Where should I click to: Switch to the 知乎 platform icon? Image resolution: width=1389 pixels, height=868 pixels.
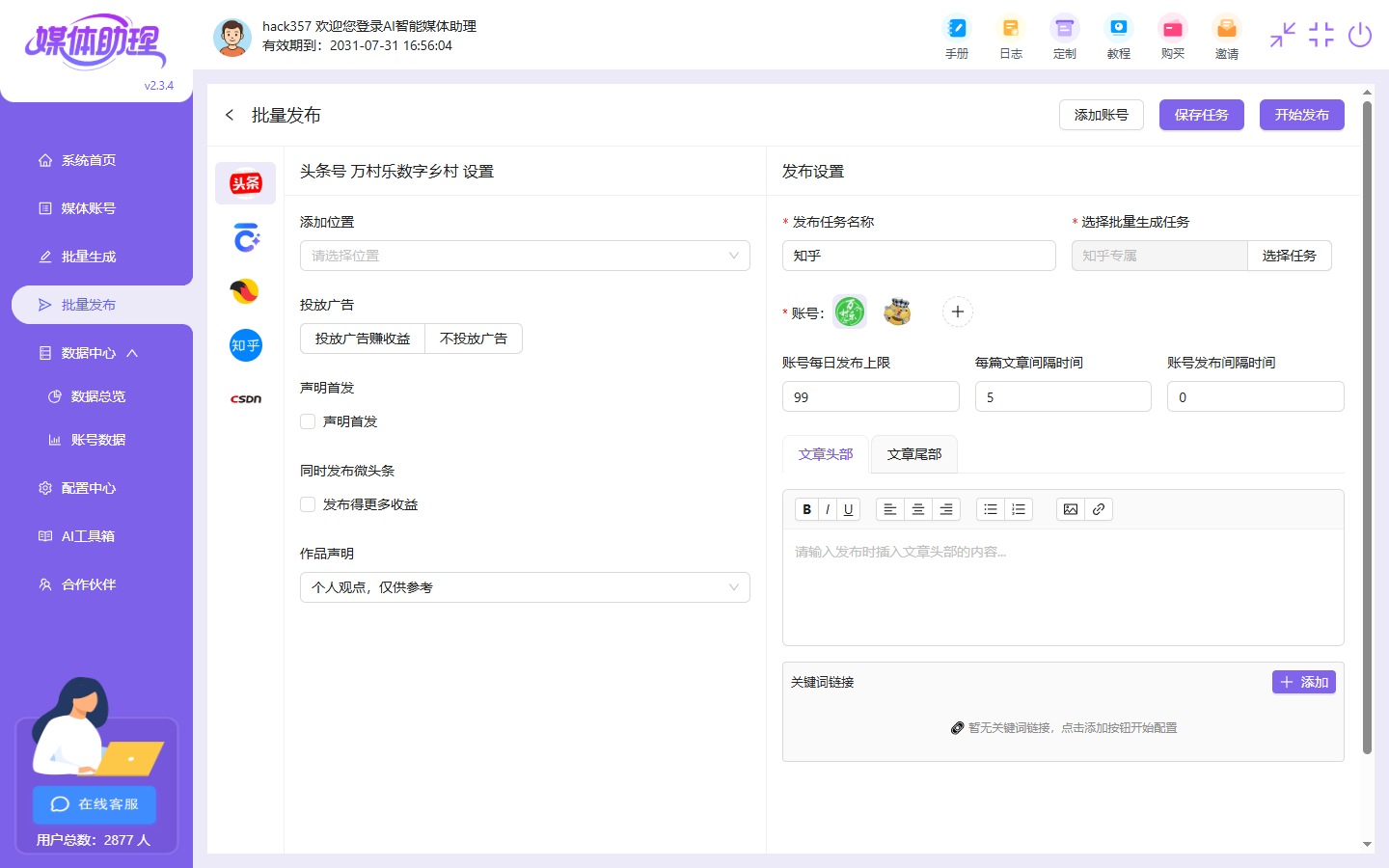coord(245,345)
